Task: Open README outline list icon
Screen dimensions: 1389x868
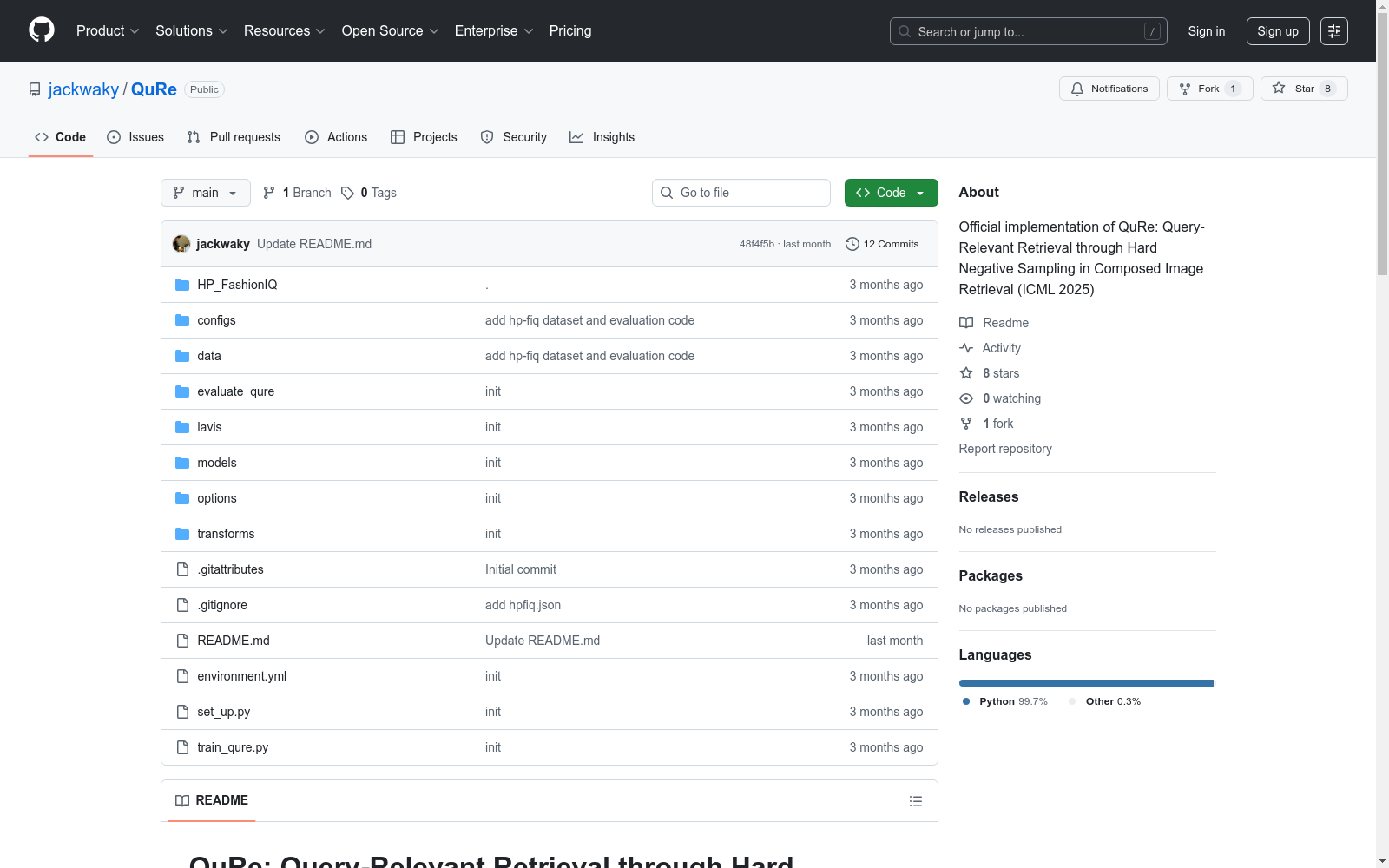Action: click(x=915, y=801)
